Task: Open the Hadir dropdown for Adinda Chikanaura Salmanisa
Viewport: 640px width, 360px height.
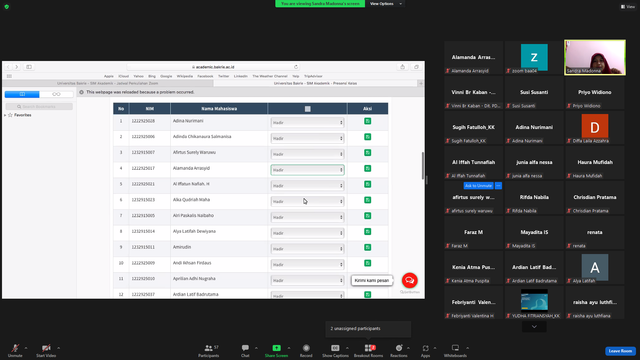Action: (307, 138)
